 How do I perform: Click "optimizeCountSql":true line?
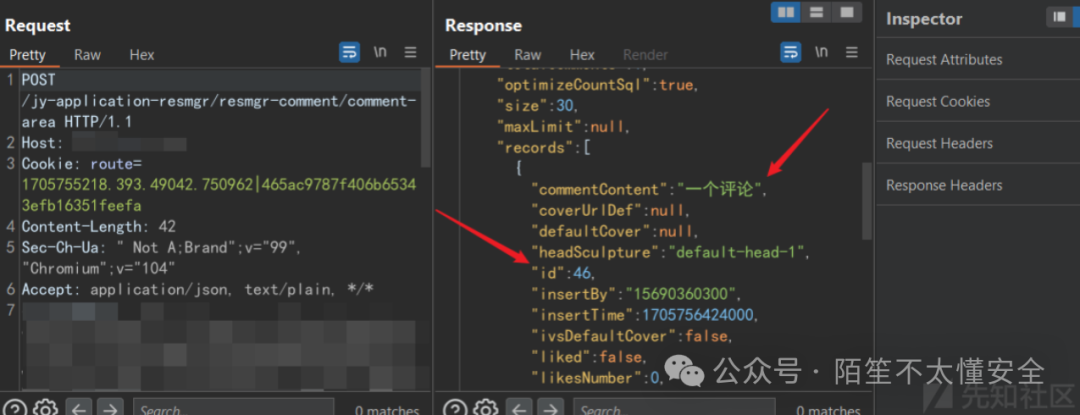point(596,85)
